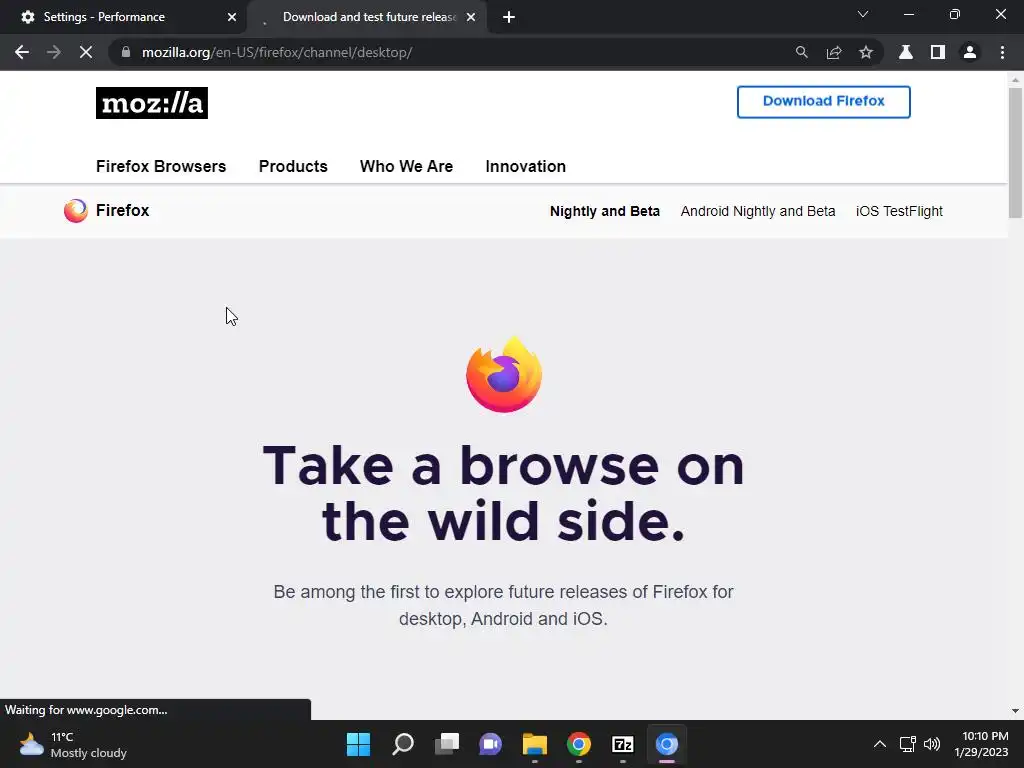Open the Android Nightly and Beta link
The height and width of the screenshot is (768, 1024).
coord(758,212)
